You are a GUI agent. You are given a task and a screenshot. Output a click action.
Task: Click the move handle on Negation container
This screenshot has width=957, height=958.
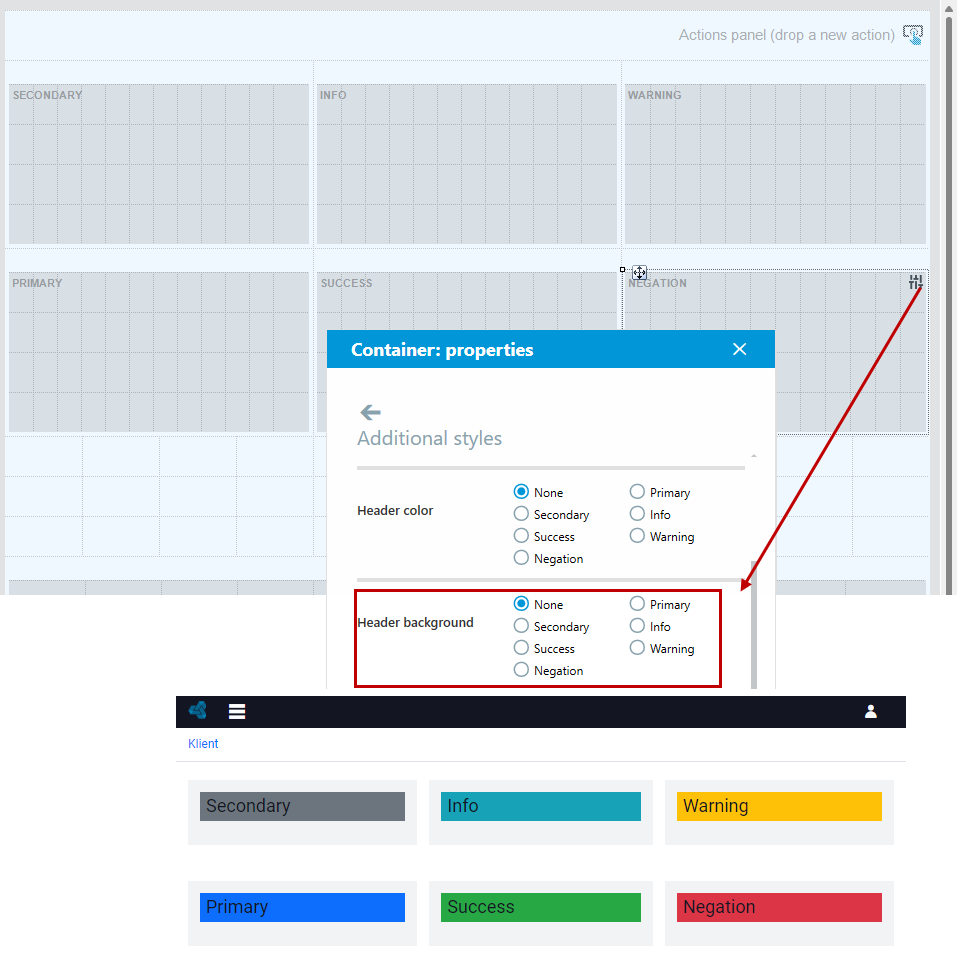click(639, 272)
